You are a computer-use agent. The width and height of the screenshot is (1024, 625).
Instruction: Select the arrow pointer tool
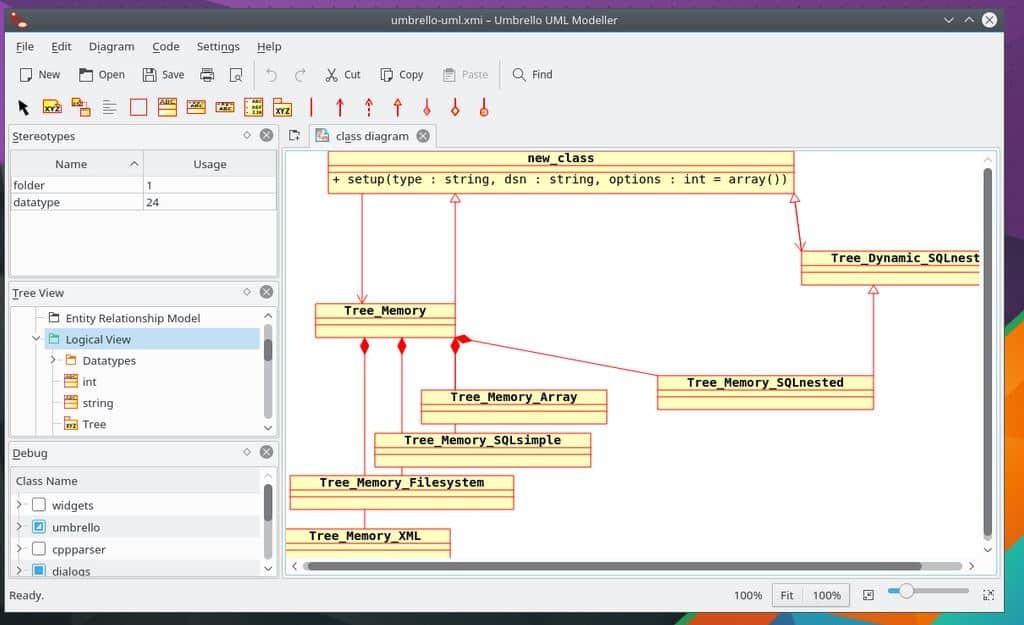point(24,107)
